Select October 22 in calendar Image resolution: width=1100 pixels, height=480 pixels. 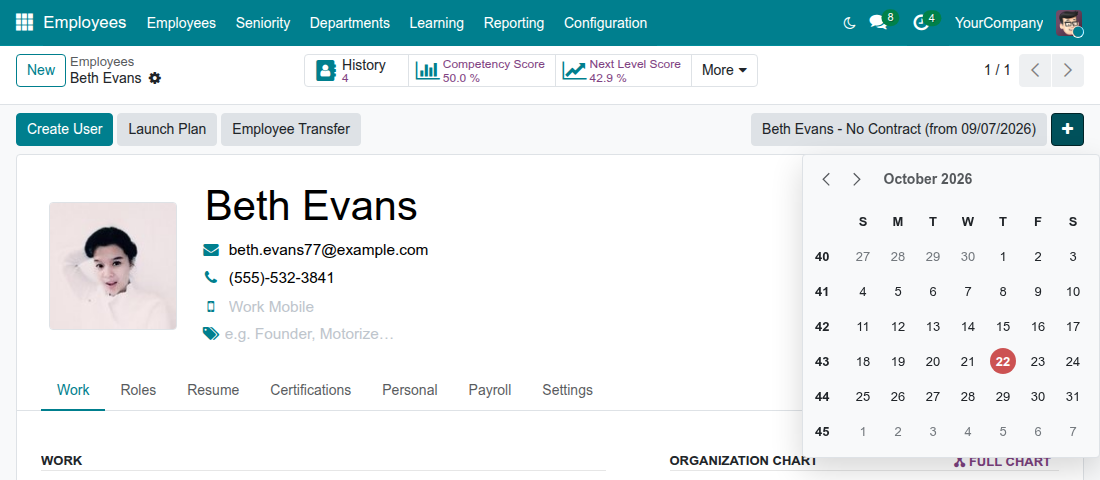point(1002,361)
